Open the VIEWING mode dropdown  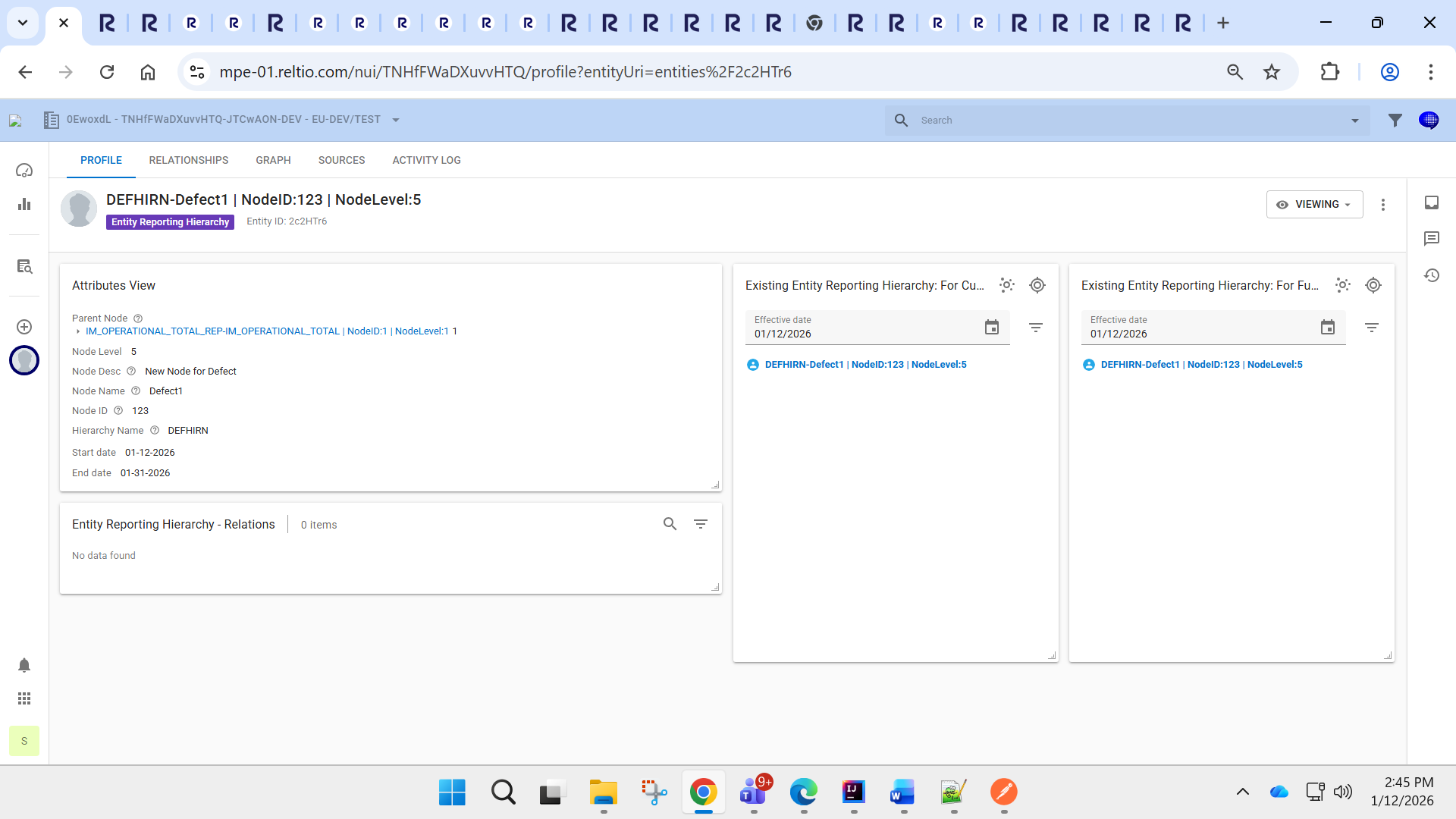tap(1314, 205)
